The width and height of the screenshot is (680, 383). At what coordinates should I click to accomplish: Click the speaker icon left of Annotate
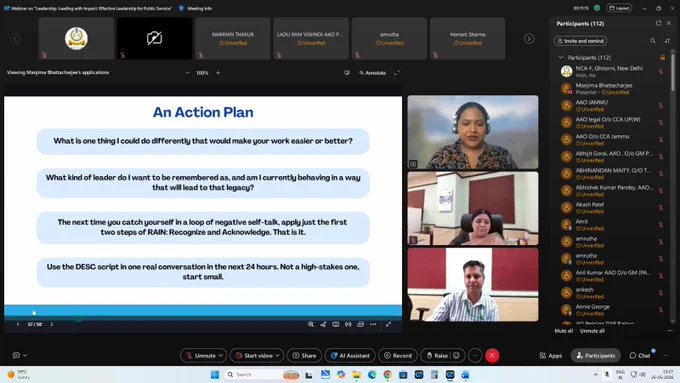tap(347, 73)
